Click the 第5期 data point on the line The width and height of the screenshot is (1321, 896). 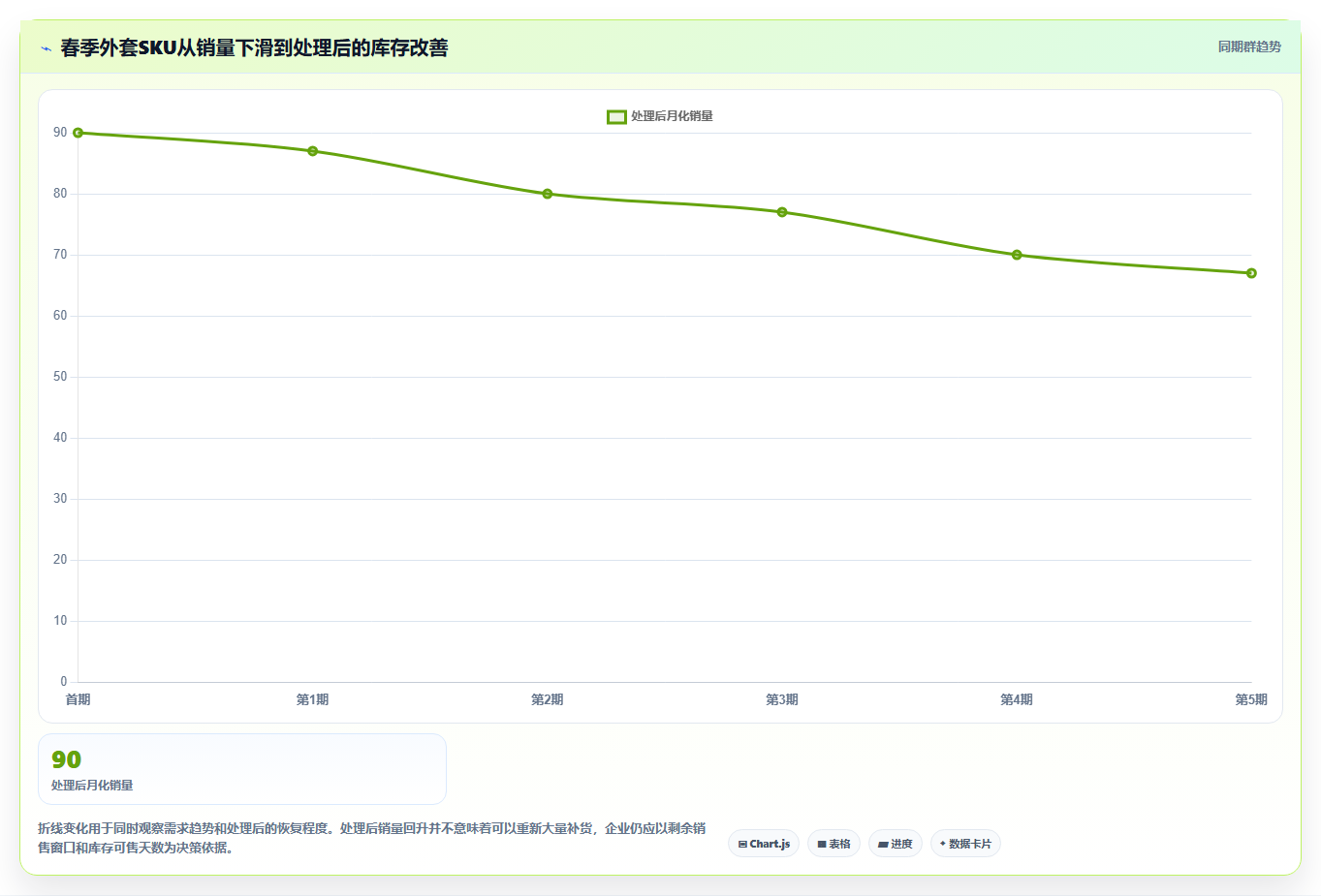coord(1251,273)
